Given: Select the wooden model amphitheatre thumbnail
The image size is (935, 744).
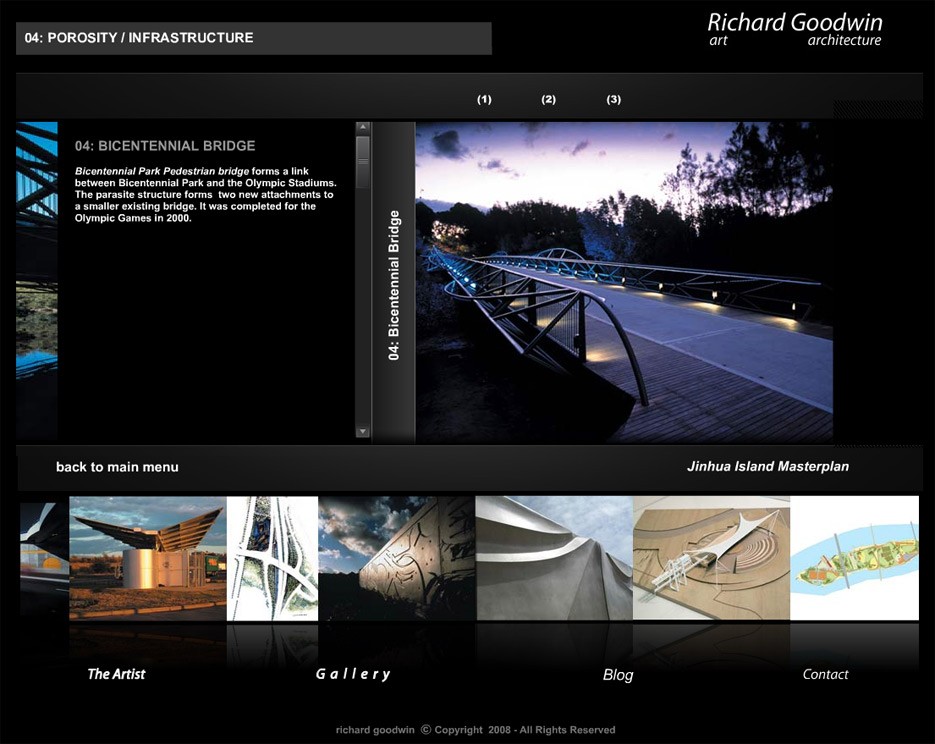Looking at the screenshot, I should pyautogui.click(x=711, y=559).
